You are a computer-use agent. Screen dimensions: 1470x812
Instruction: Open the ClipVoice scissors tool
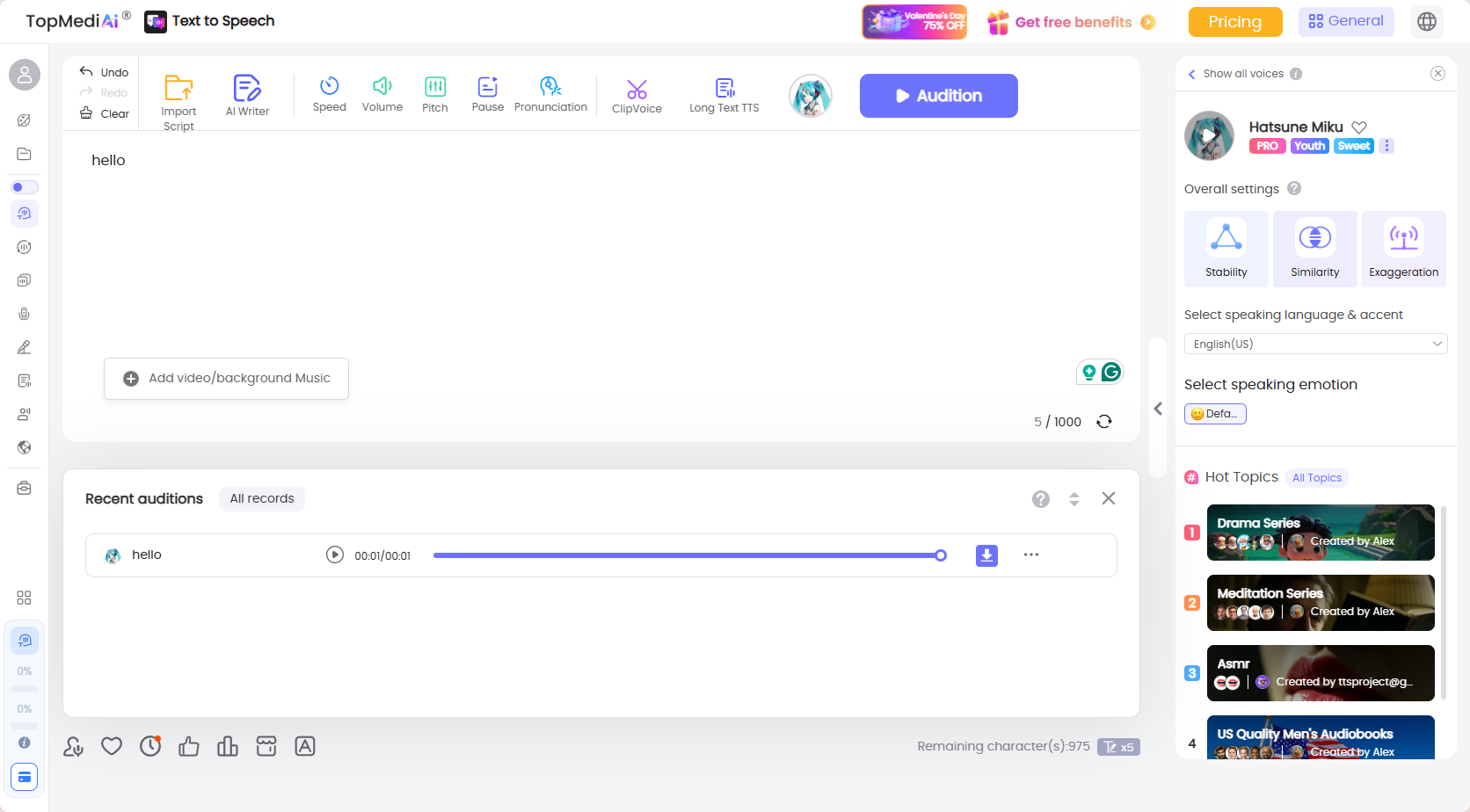(637, 96)
